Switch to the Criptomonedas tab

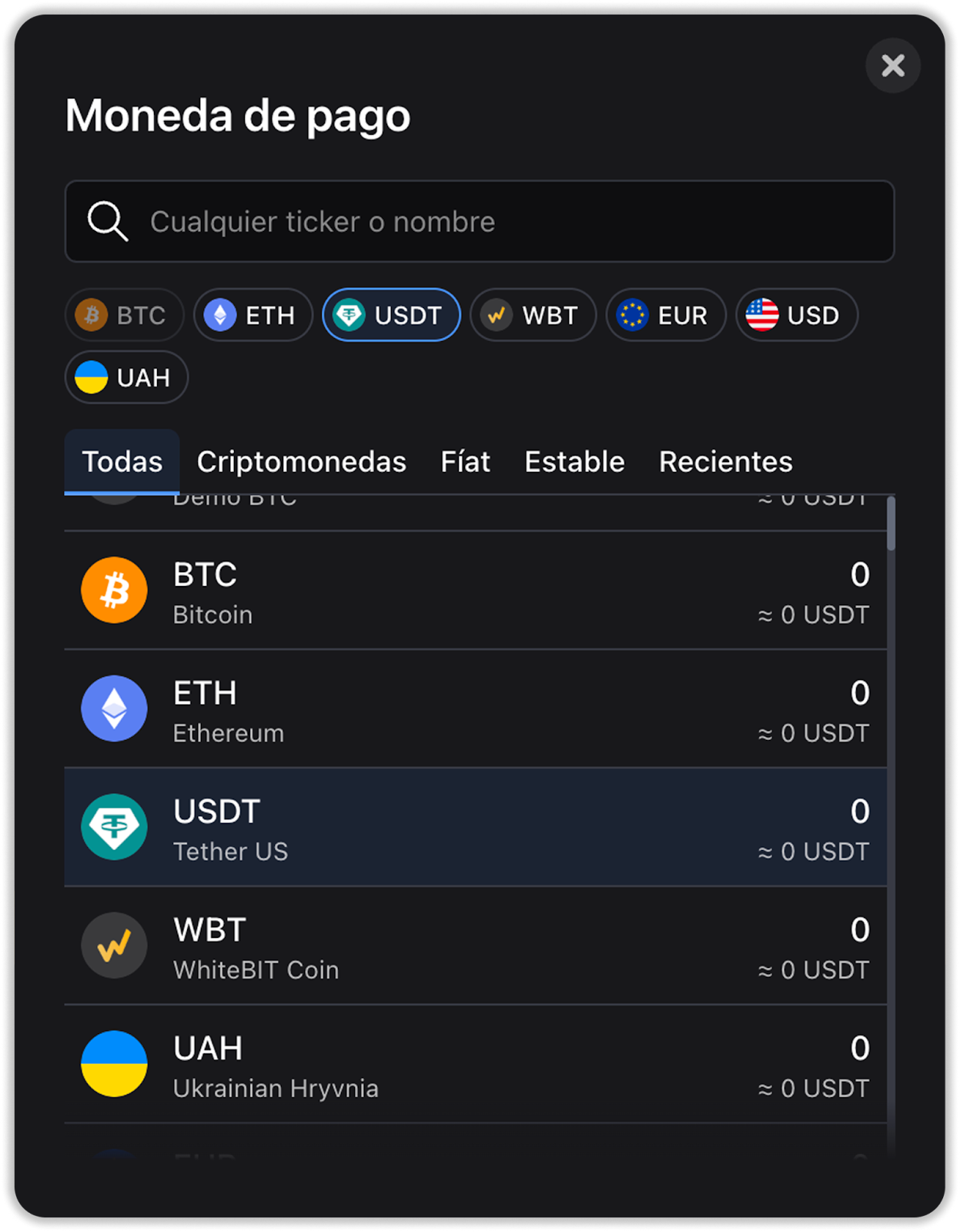(x=301, y=462)
